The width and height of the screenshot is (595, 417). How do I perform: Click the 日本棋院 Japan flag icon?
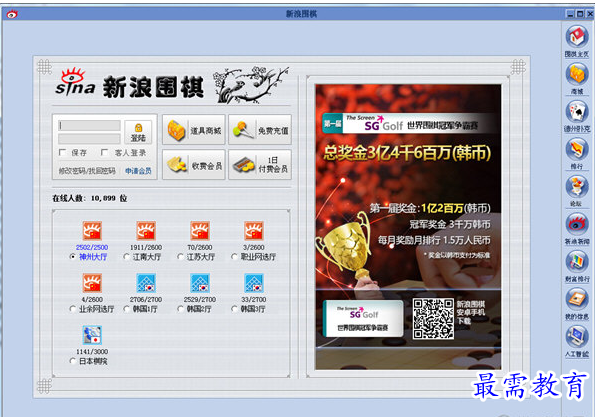coord(92,335)
